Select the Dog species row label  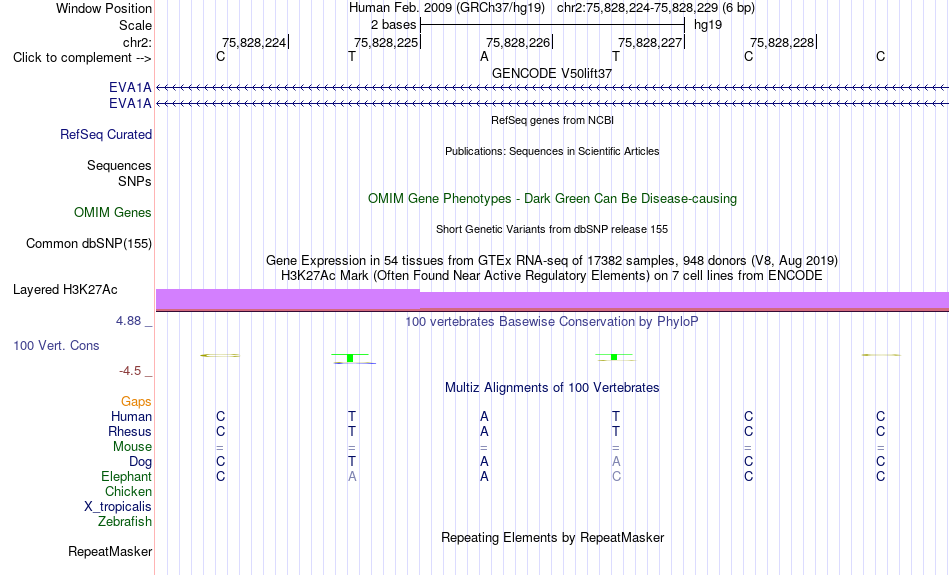[140, 462]
